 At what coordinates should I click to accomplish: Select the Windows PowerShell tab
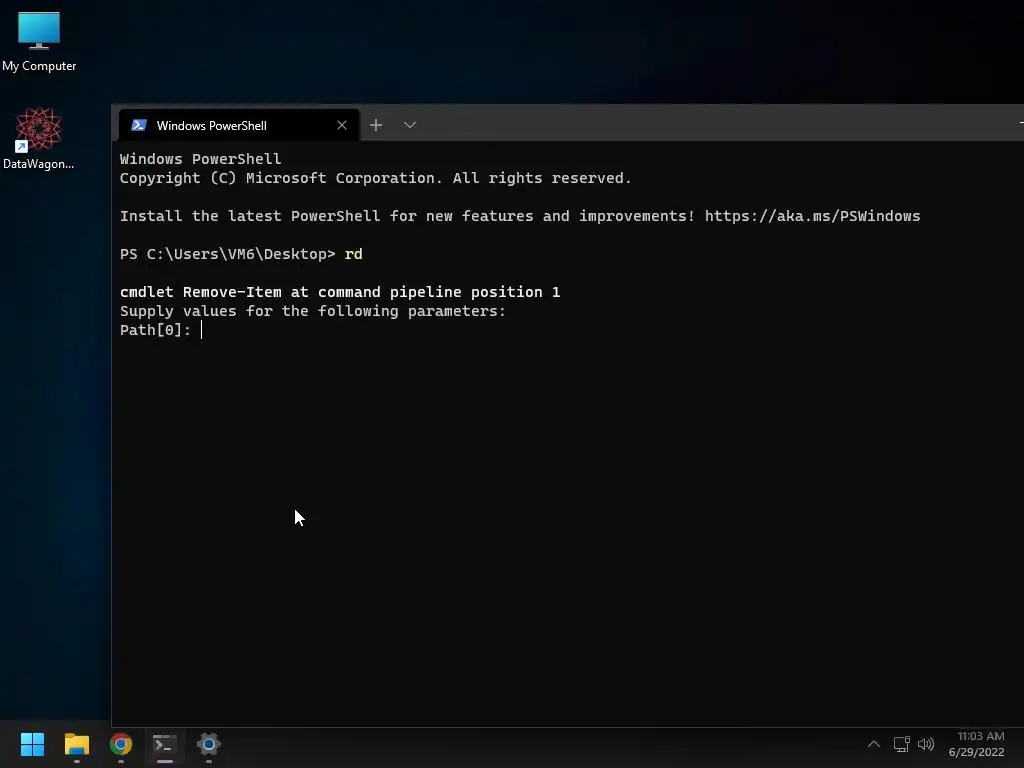pos(239,125)
